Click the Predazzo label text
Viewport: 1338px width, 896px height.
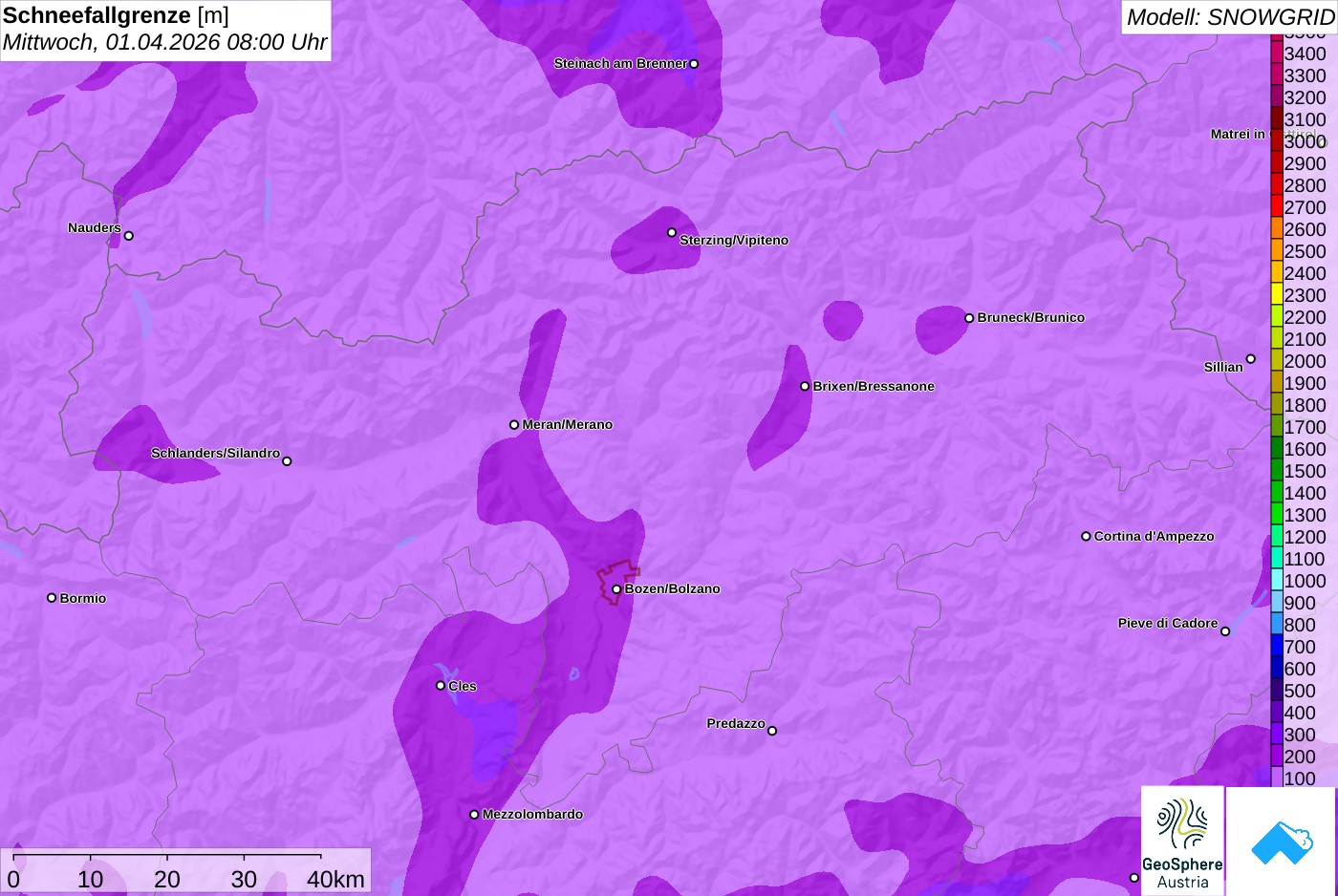[736, 724]
